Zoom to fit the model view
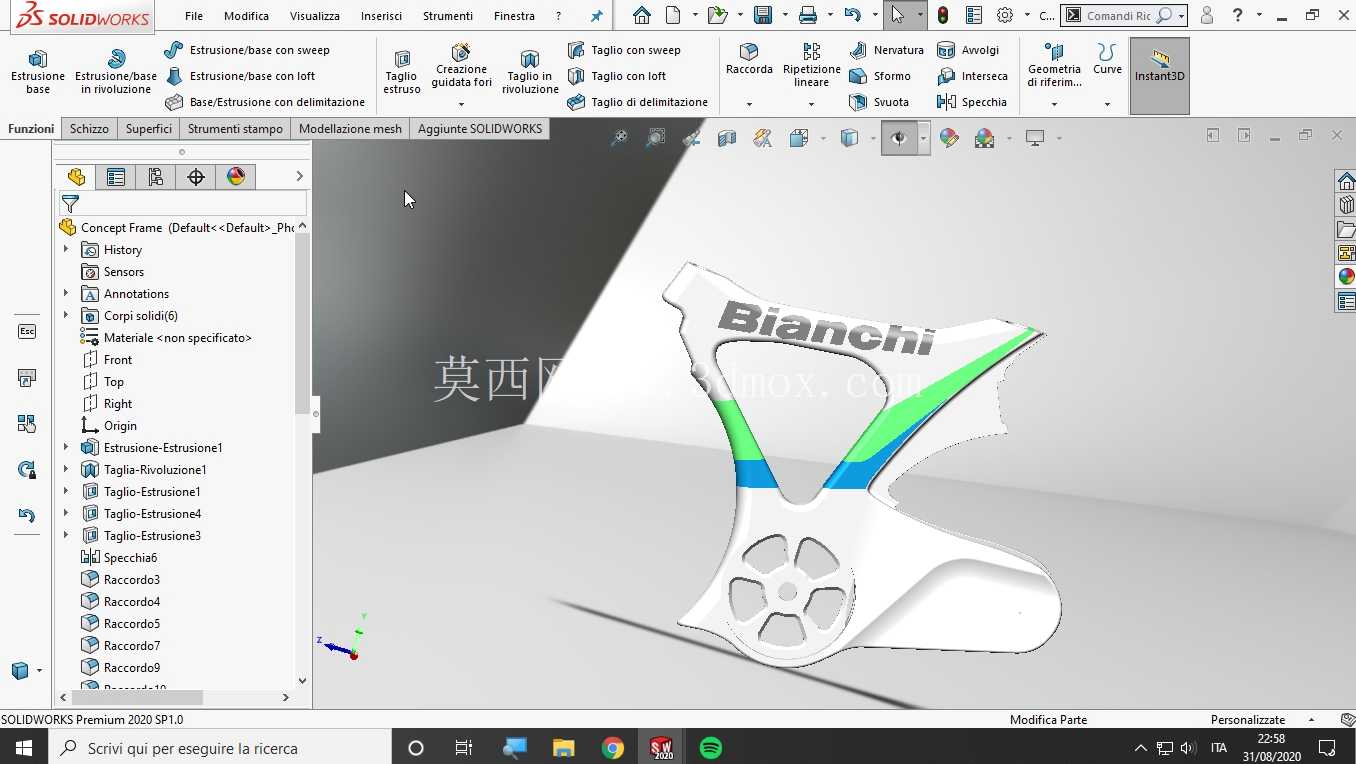This screenshot has width=1356, height=764. 620,138
